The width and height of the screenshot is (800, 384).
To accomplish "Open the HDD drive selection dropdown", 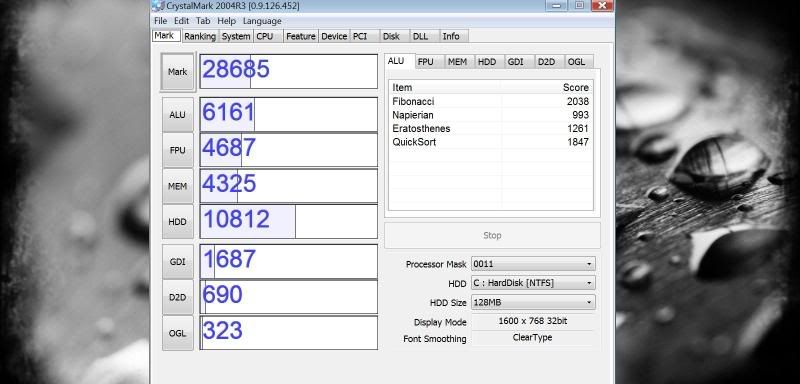I will tap(533, 283).
